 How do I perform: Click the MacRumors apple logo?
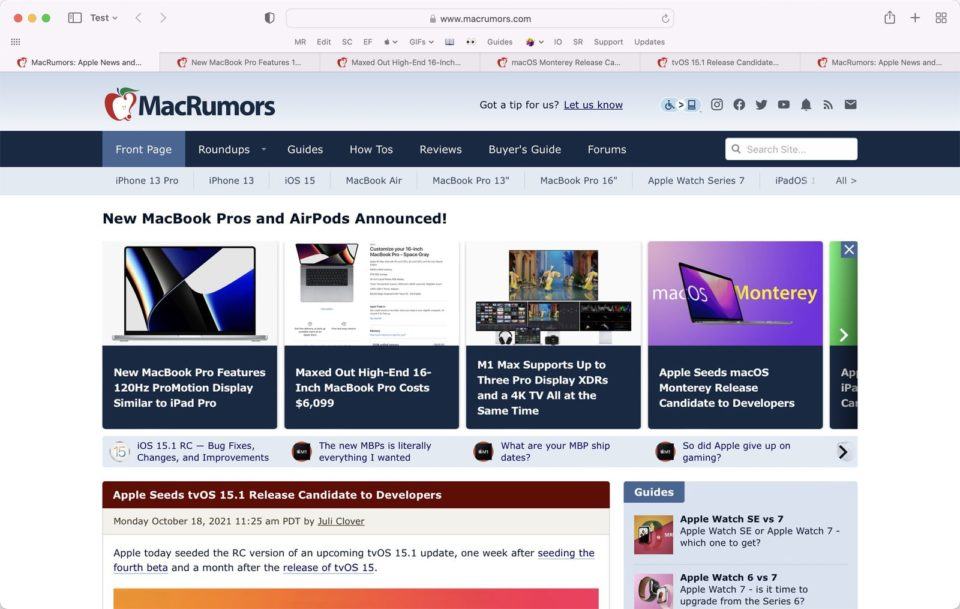click(x=120, y=104)
